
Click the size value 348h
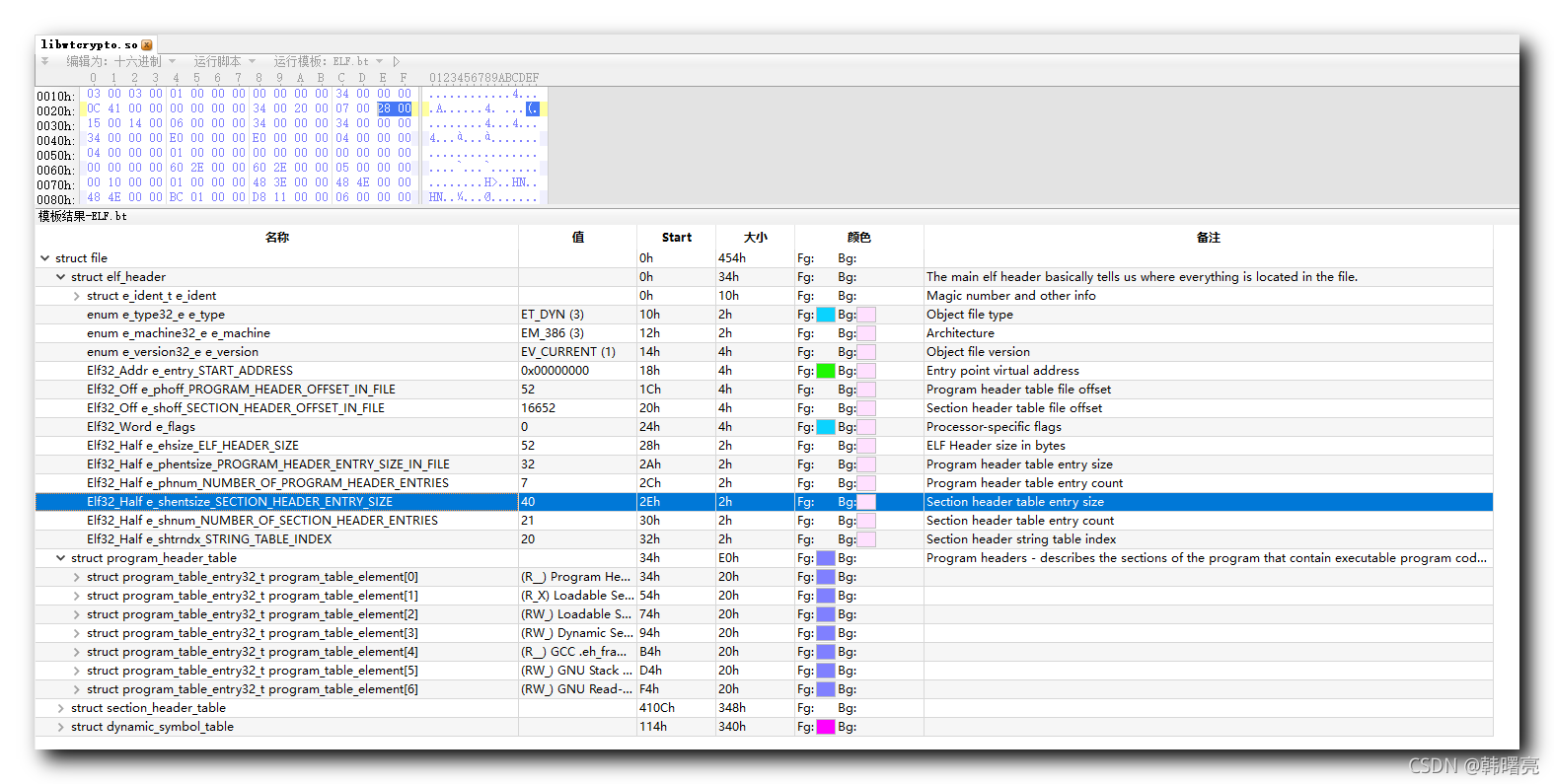[732, 708]
